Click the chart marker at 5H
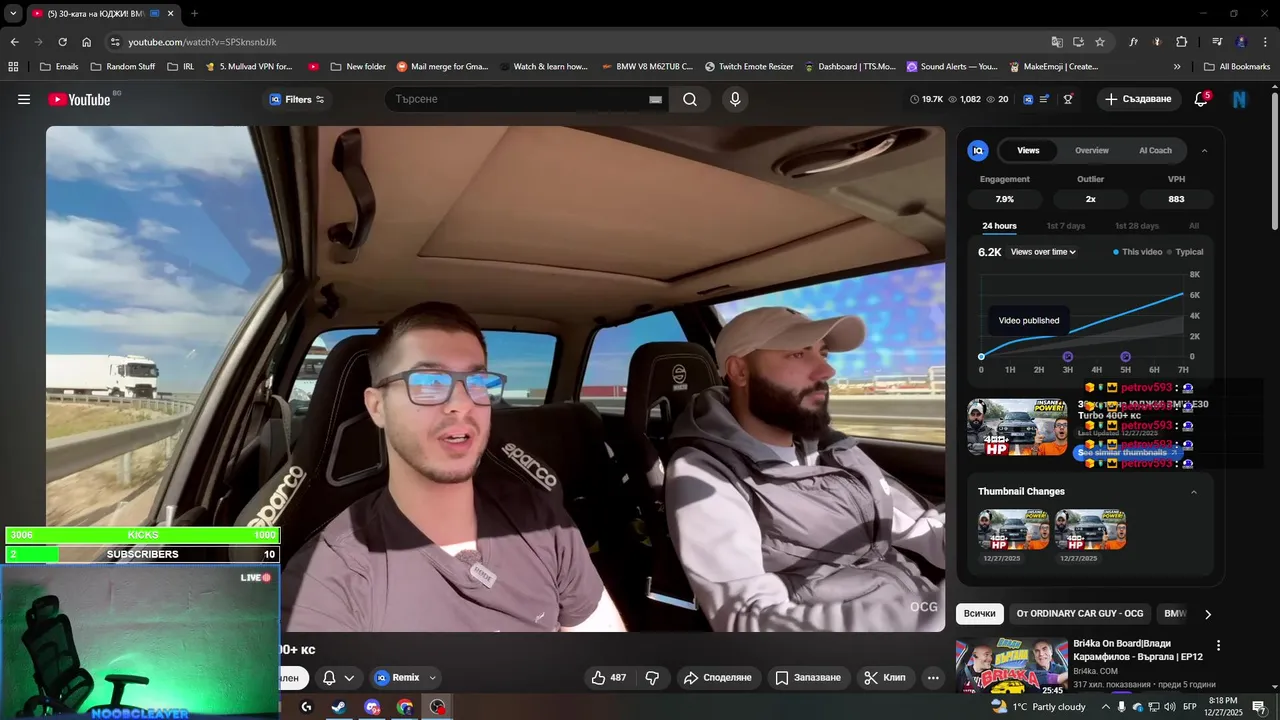The width and height of the screenshot is (1280, 720). click(1125, 357)
